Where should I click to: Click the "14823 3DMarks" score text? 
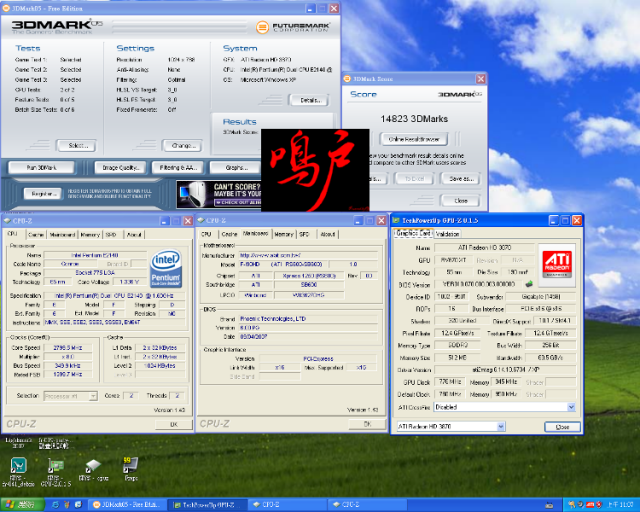414,119
